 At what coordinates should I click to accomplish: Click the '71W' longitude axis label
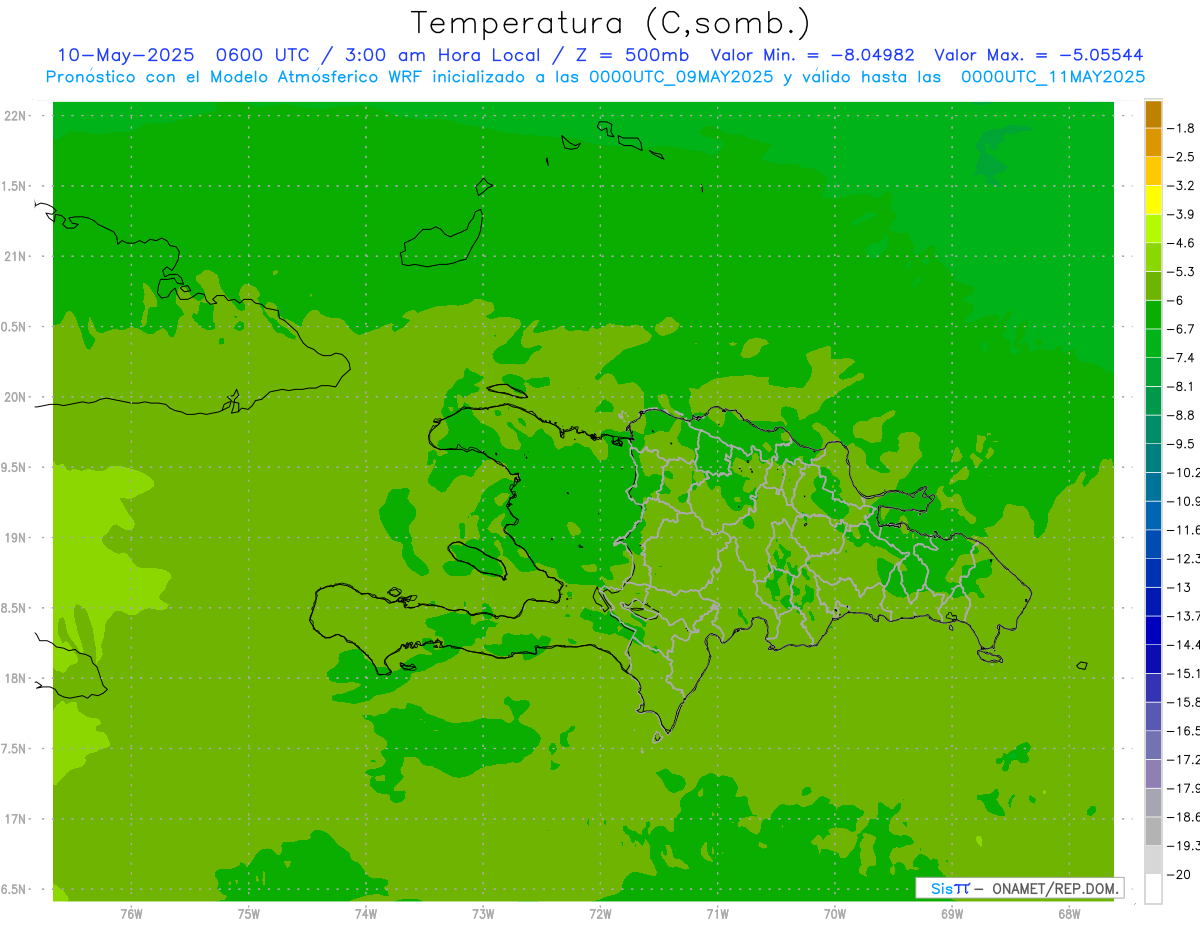[717, 913]
